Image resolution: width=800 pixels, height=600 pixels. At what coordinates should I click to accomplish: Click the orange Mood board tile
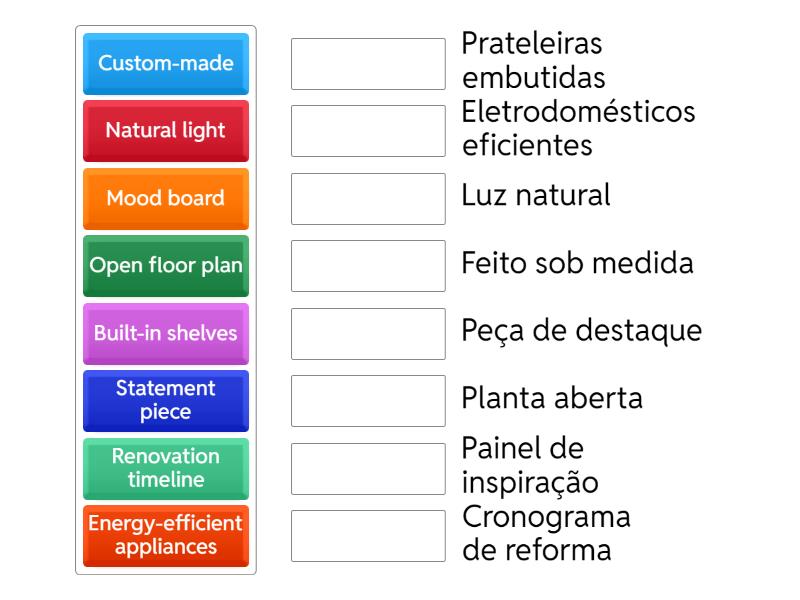pos(166,198)
